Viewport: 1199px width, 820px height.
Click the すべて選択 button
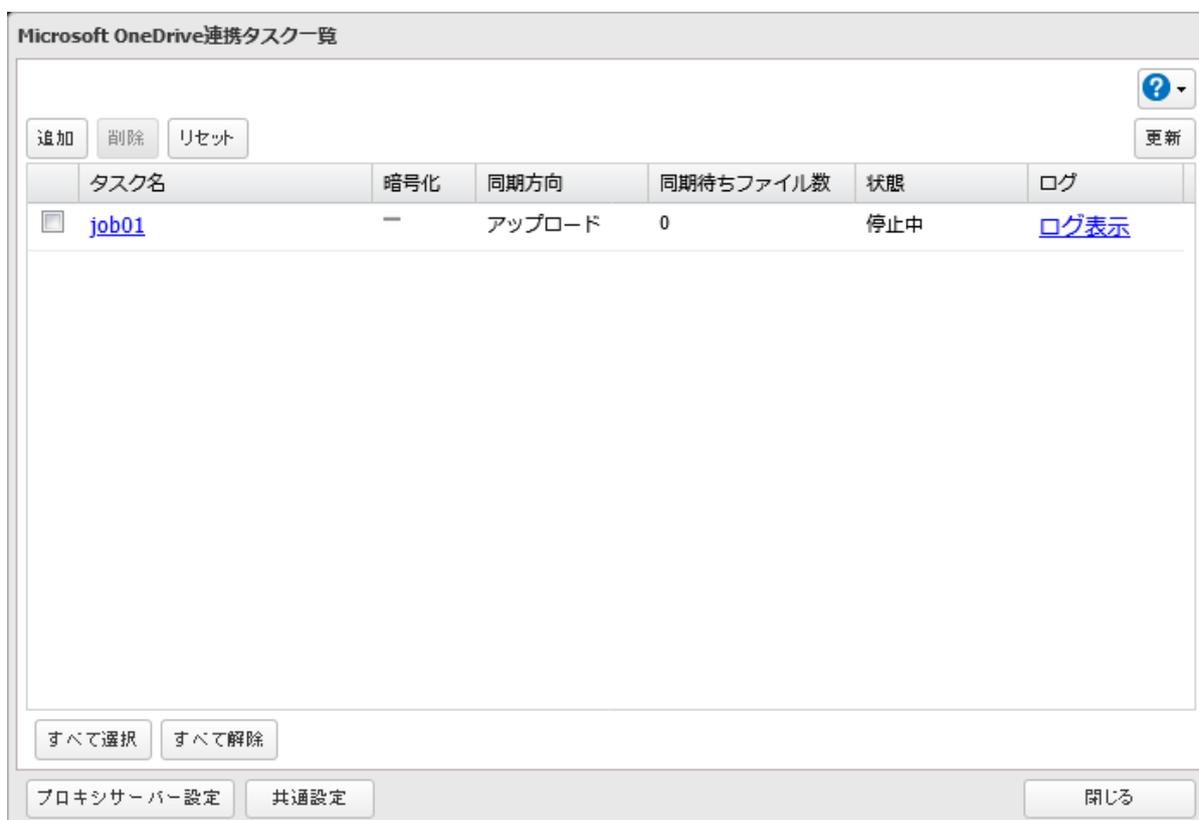pyautogui.click(x=93, y=739)
